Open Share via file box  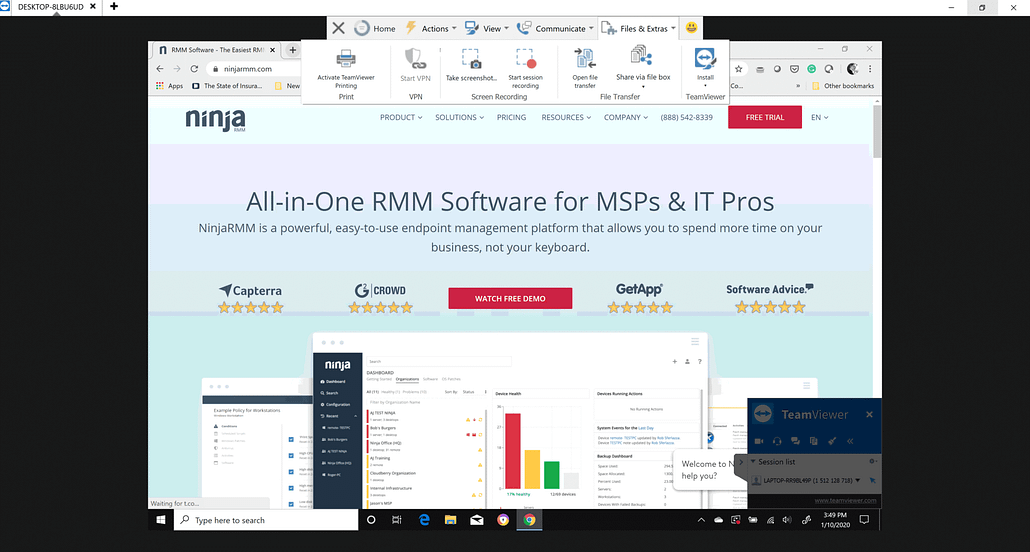(x=640, y=57)
